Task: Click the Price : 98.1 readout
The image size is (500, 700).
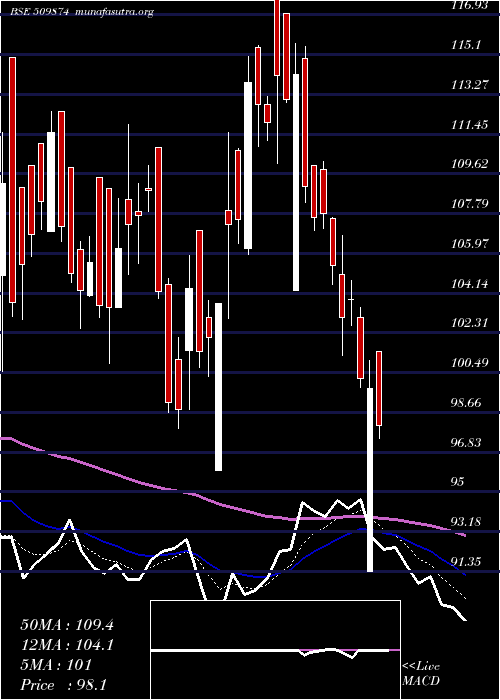Action: coord(63,685)
